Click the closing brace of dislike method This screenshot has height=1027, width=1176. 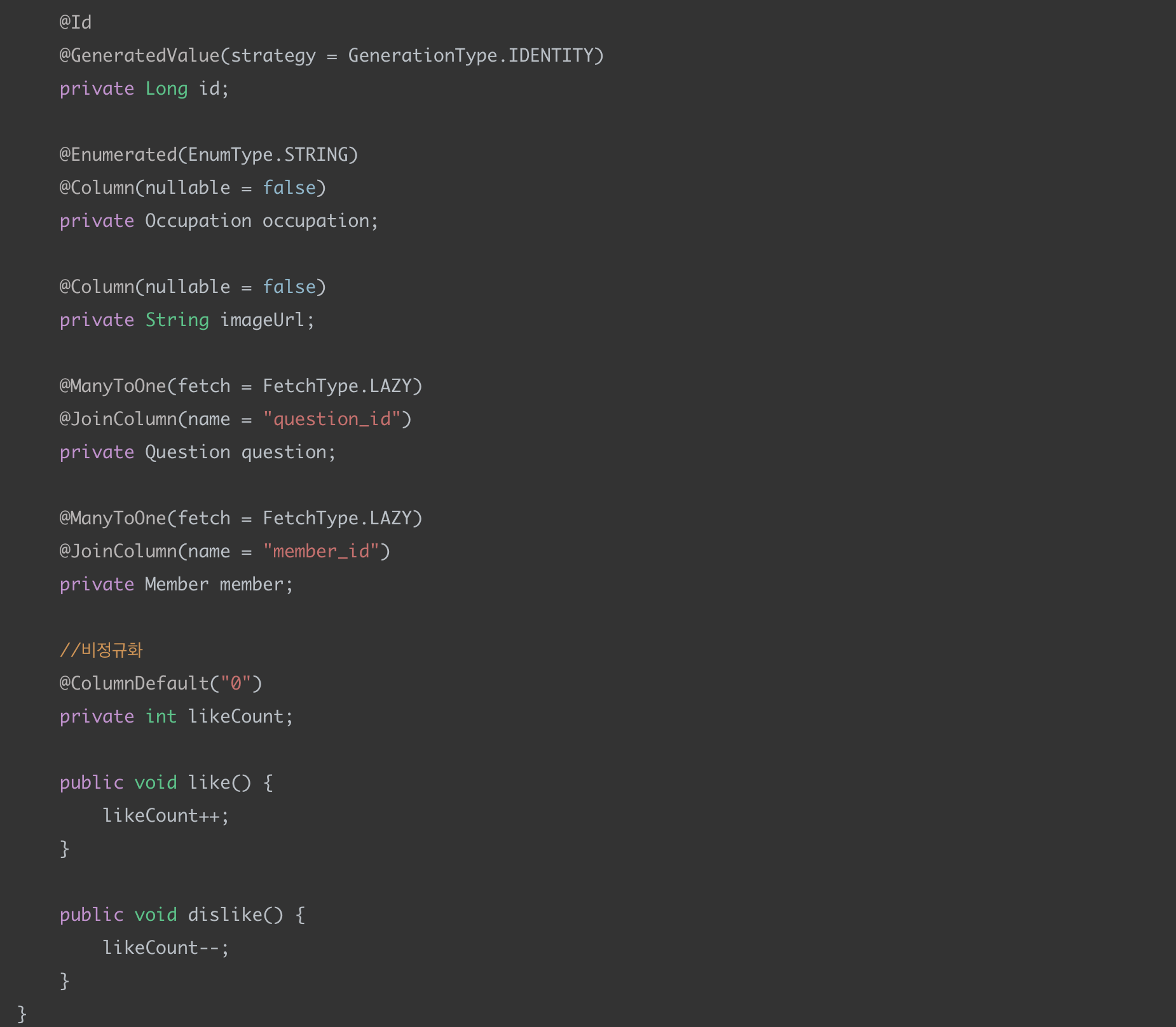pyautogui.click(x=64, y=981)
